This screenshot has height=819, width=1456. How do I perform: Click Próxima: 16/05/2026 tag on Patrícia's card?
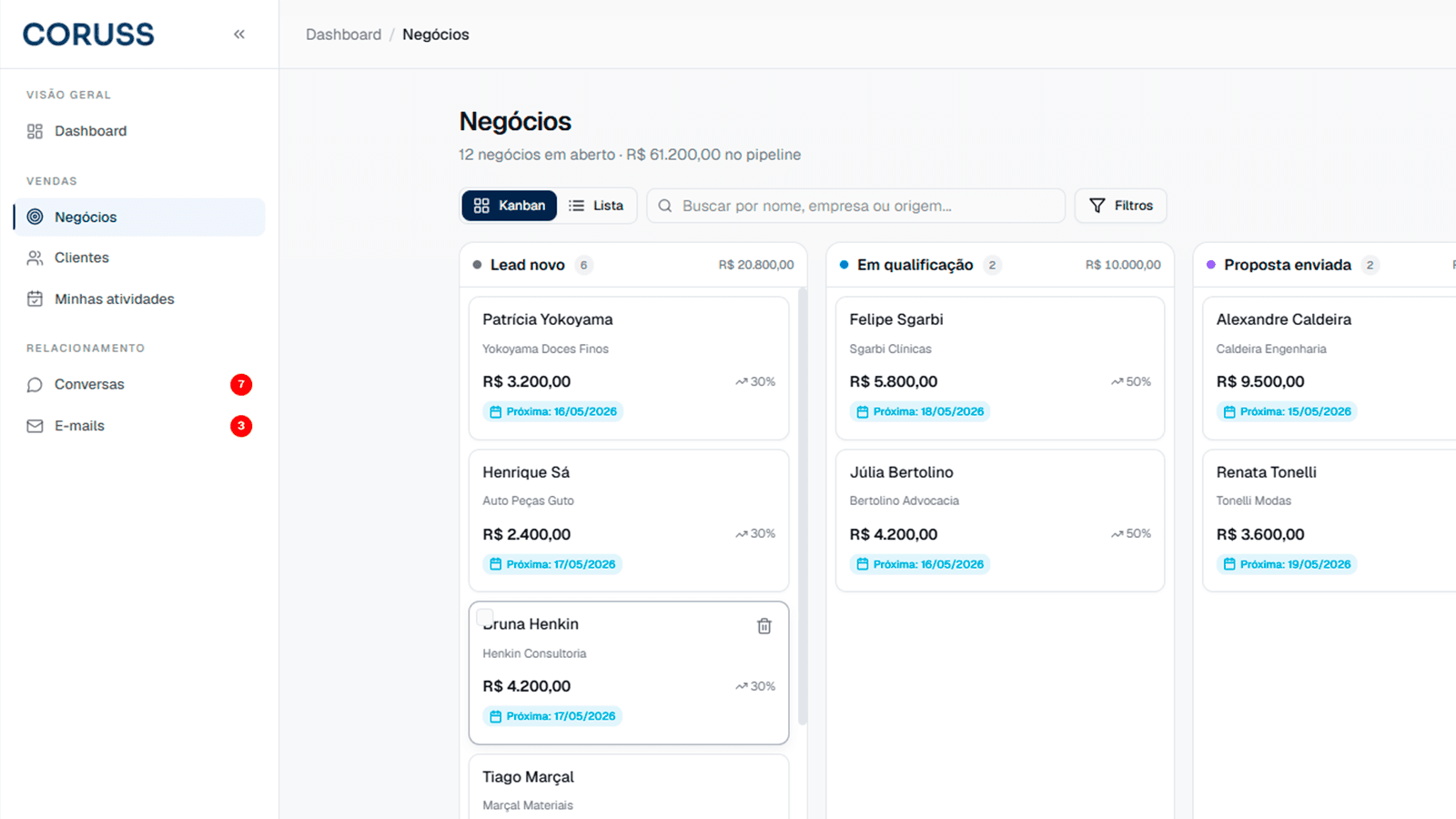pos(552,412)
